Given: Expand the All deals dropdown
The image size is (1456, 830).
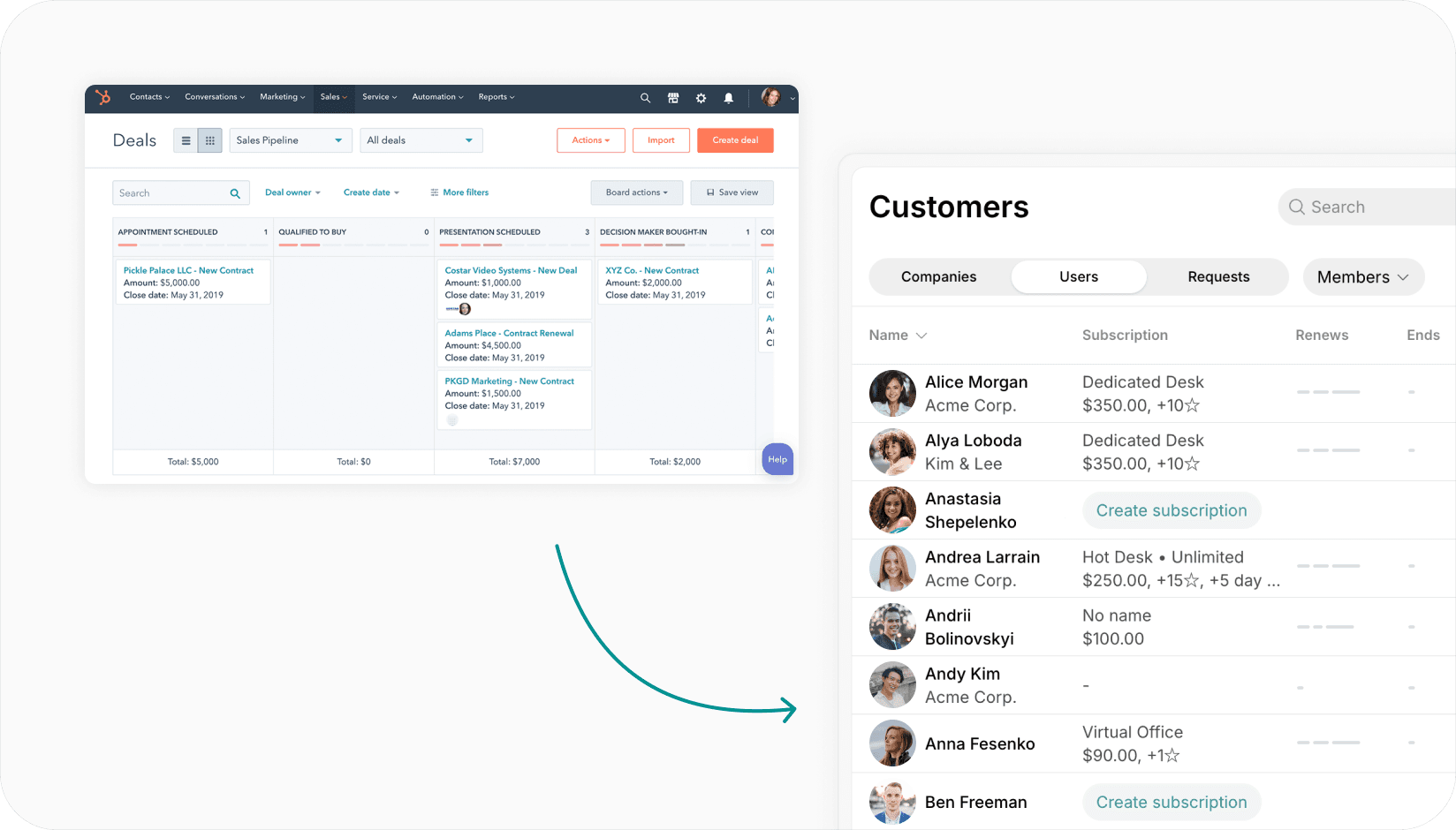Looking at the screenshot, I should coord(421,140).
